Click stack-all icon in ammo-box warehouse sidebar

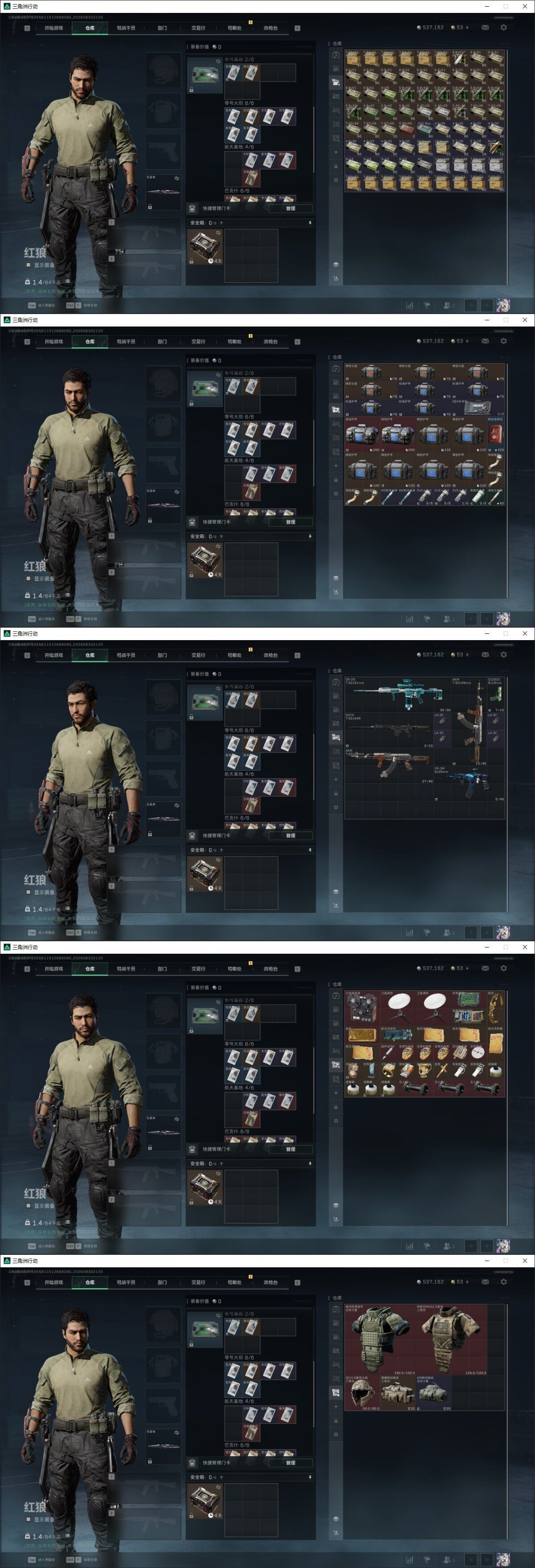click(336, 264)
